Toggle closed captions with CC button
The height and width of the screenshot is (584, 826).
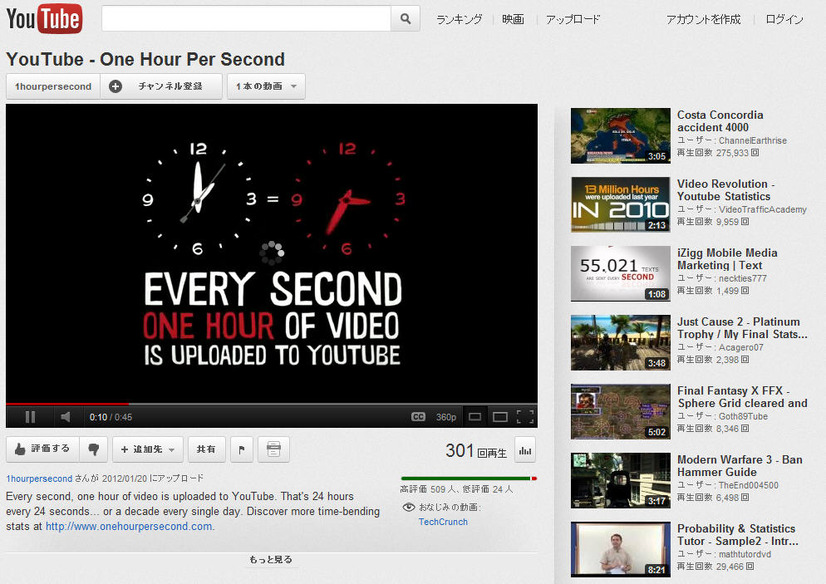pyautogui.click(x=418, y=417)
